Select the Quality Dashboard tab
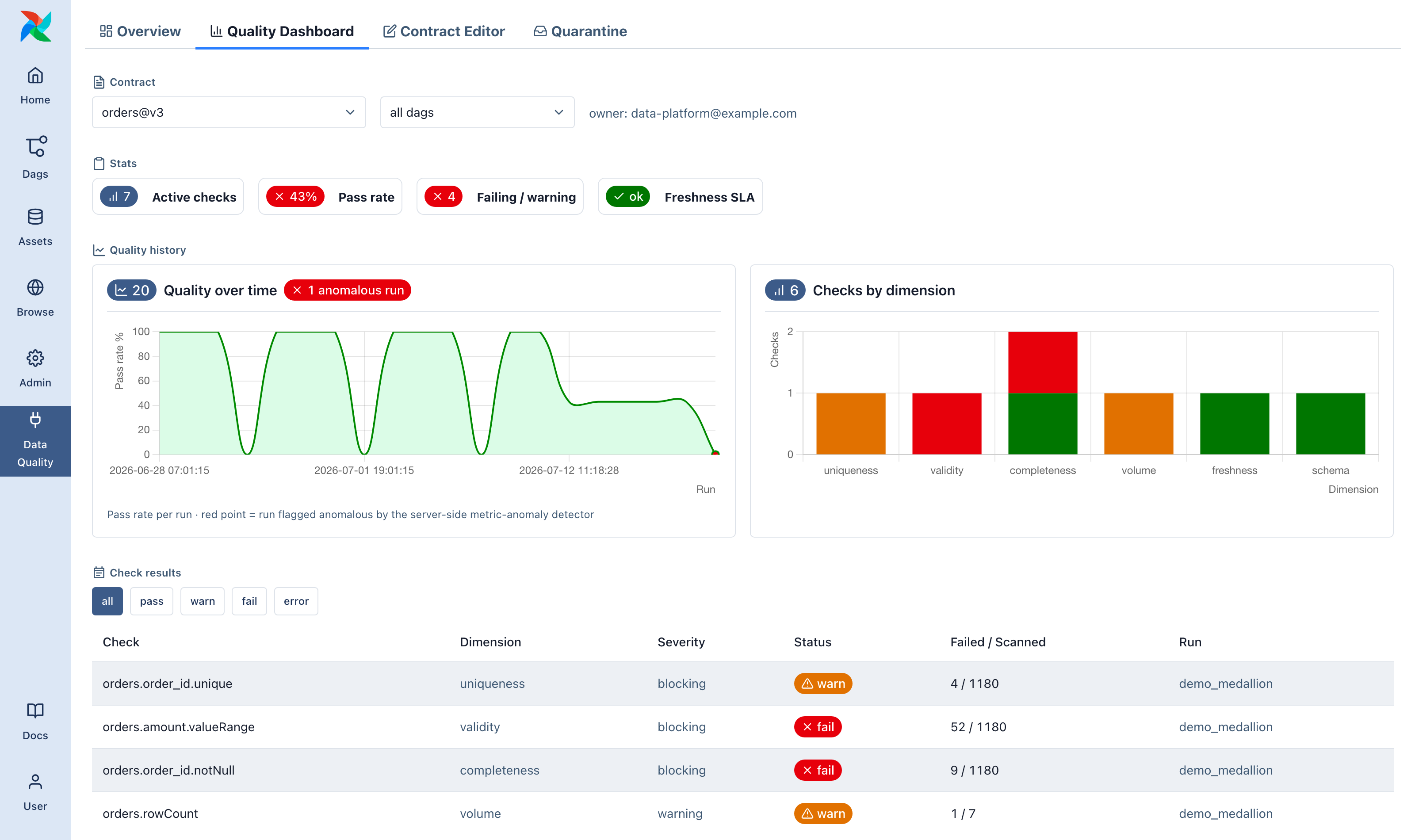This screenshot has width=1415, height=840. (x=282, y=31)
